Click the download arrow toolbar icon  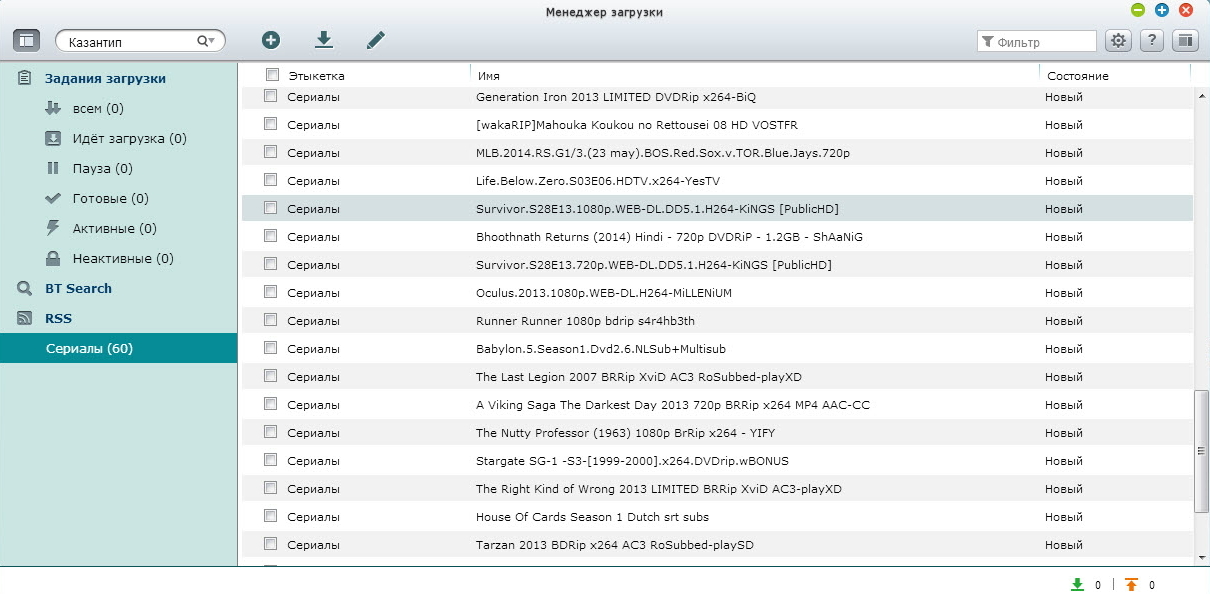click(x=323, y=40)
